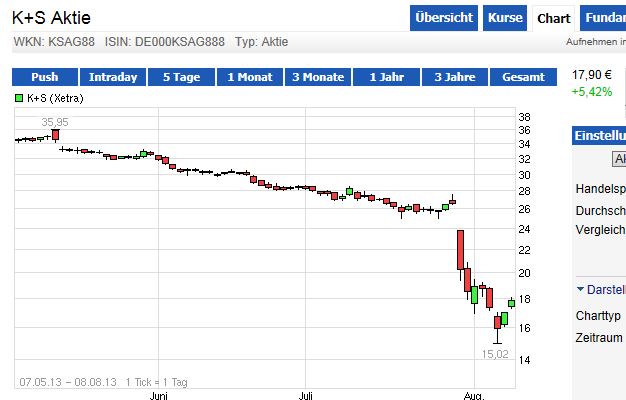Click the K+S Aktie heading
This screenshot has width=626, height=400.
[x=52, y=18]
